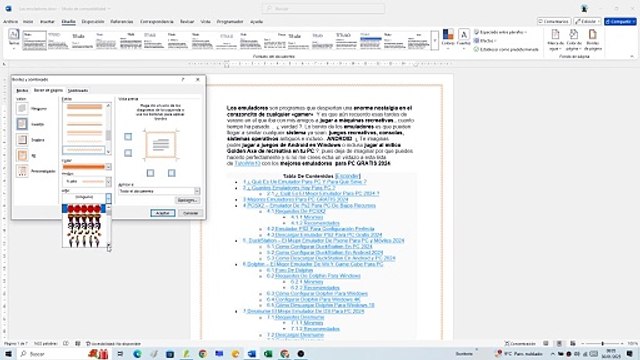Viewport: 640px width, 360px height.
Task: Switch to the web layout view button
Action: (573, 344)
